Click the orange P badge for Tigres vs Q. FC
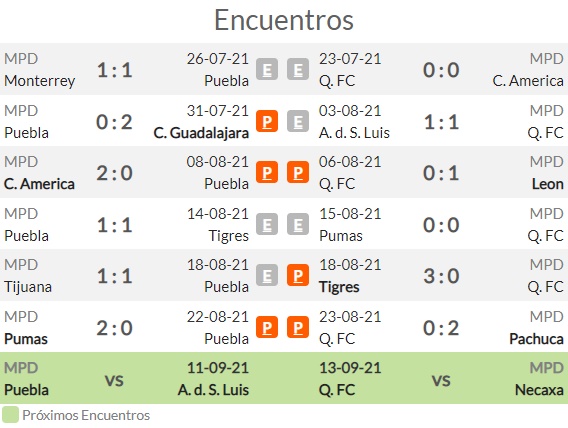This screenshot has height=428, width=568. (x=298, y=275)
